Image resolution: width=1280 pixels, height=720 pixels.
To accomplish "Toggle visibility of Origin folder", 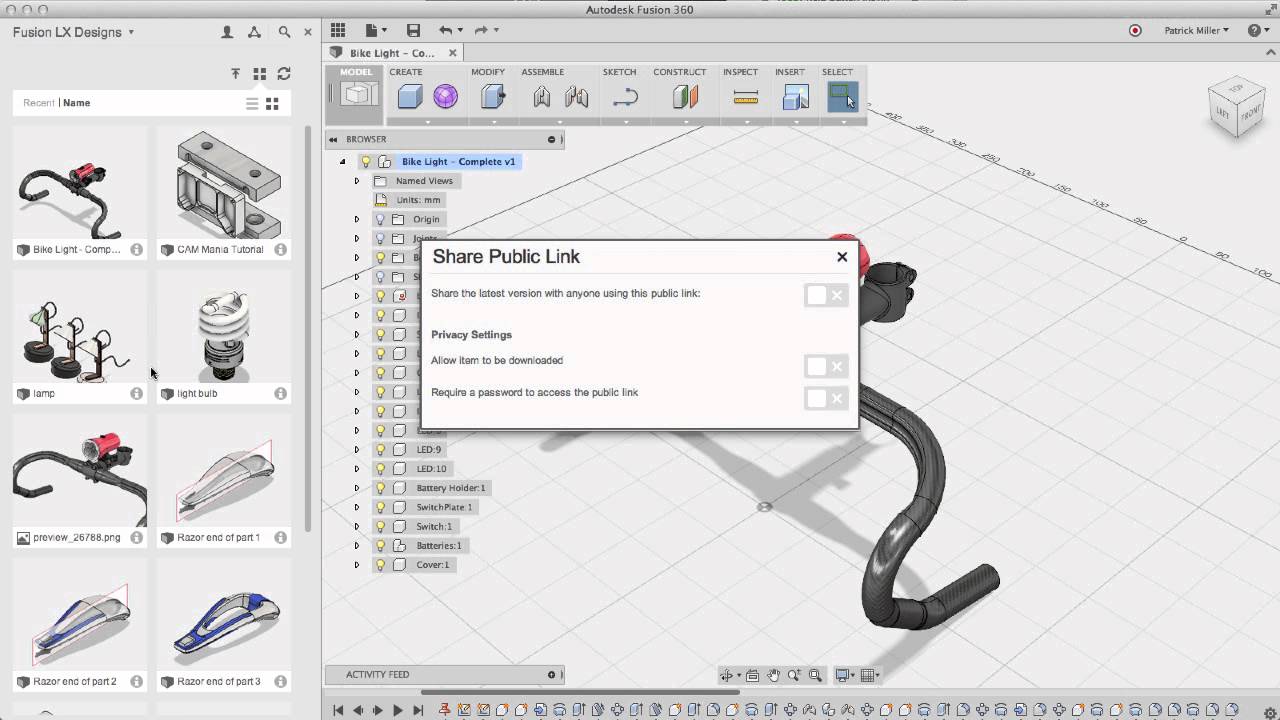I will tap(380, 219).
